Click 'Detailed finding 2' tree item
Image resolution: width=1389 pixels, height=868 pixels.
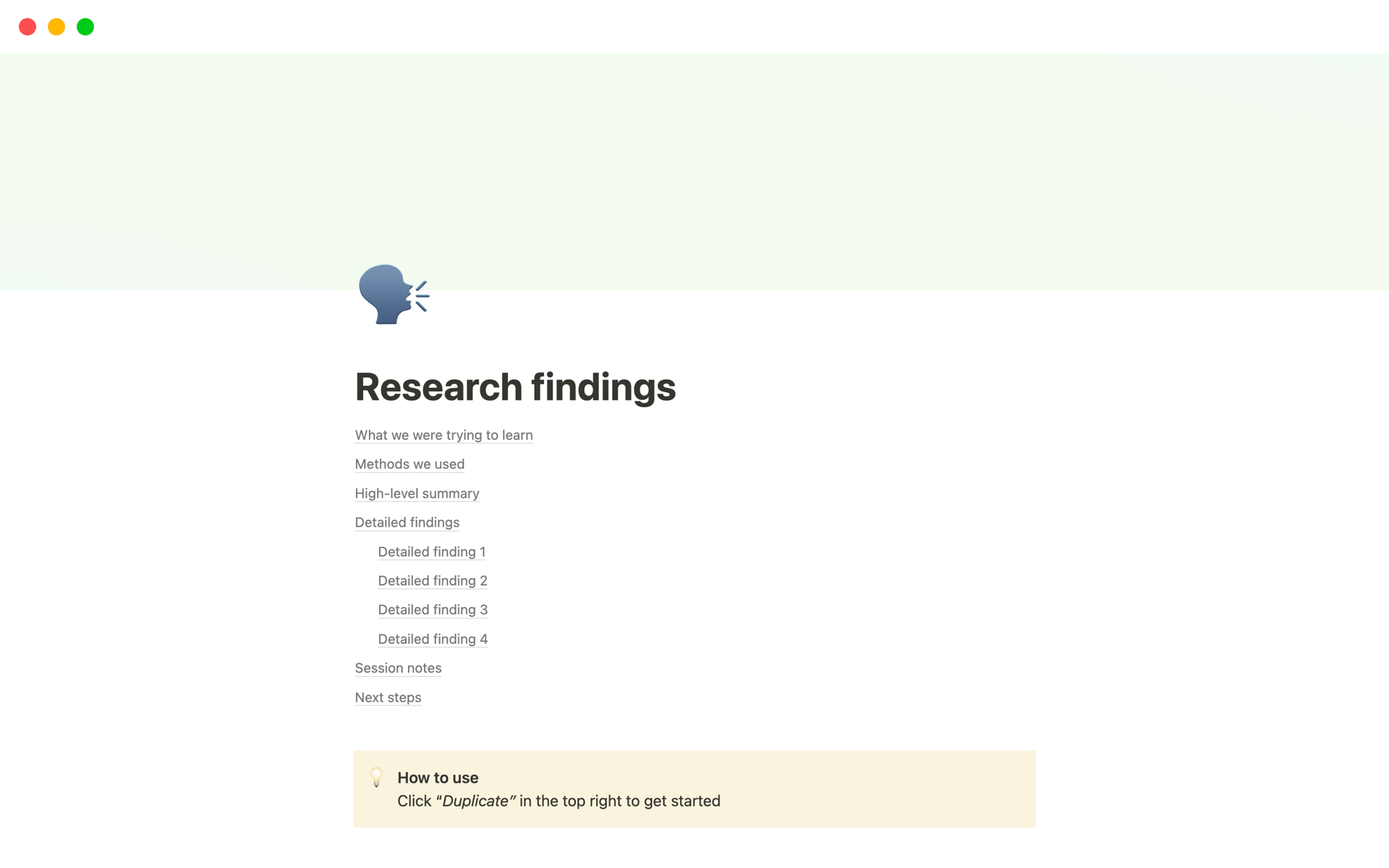coord(433,580)
